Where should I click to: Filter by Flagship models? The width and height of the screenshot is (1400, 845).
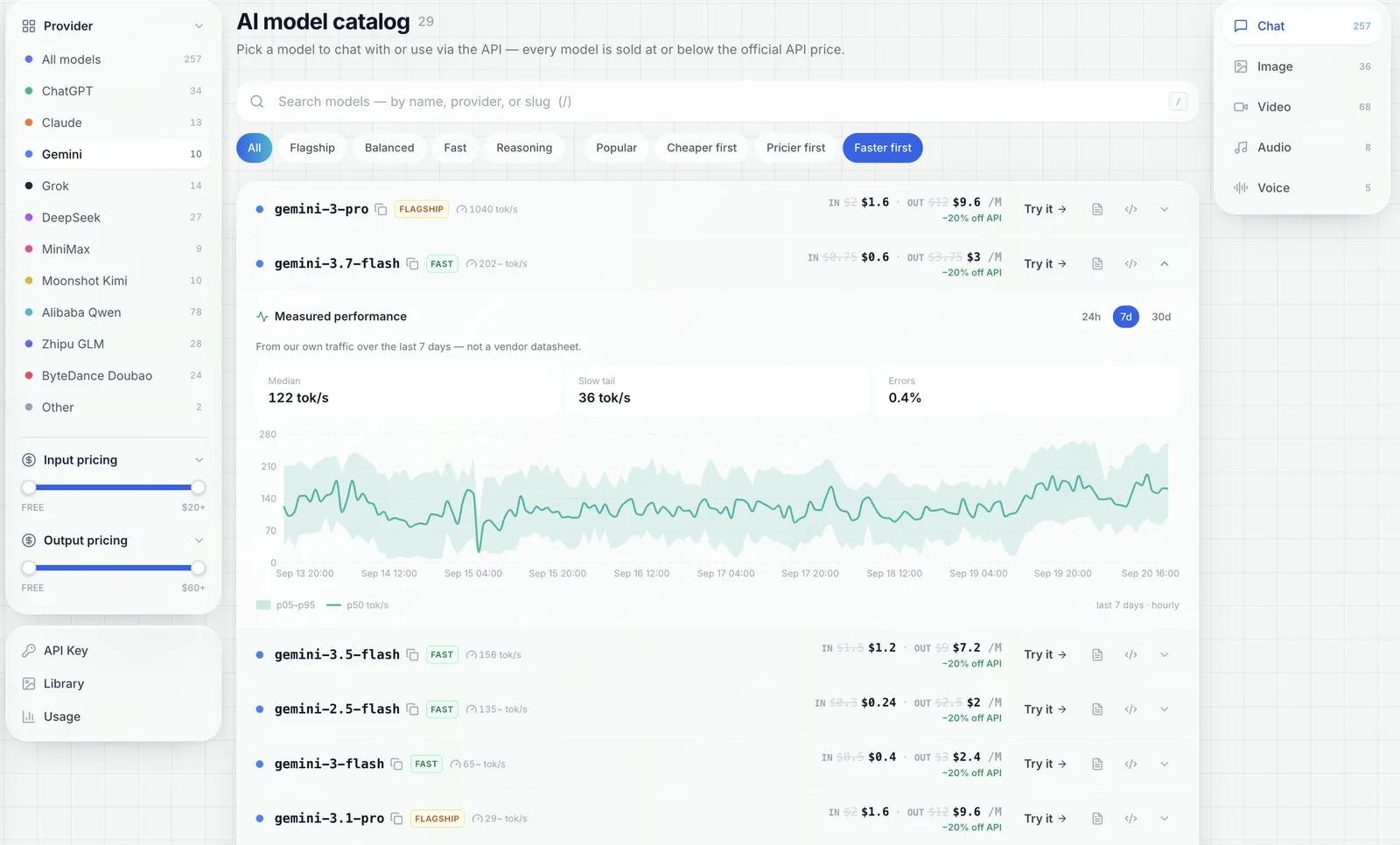pyautogui.click(x=312, y=148)
